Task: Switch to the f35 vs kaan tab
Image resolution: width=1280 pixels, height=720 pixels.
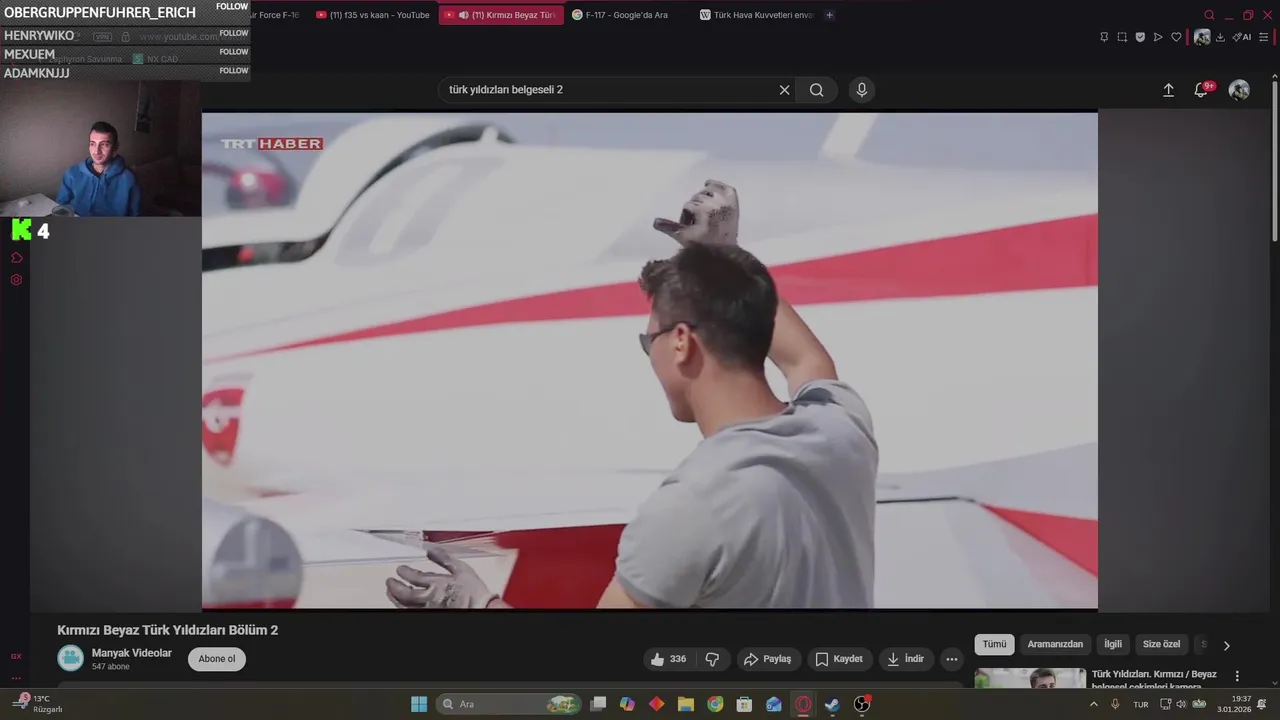Action: click(x=373, y=15)
